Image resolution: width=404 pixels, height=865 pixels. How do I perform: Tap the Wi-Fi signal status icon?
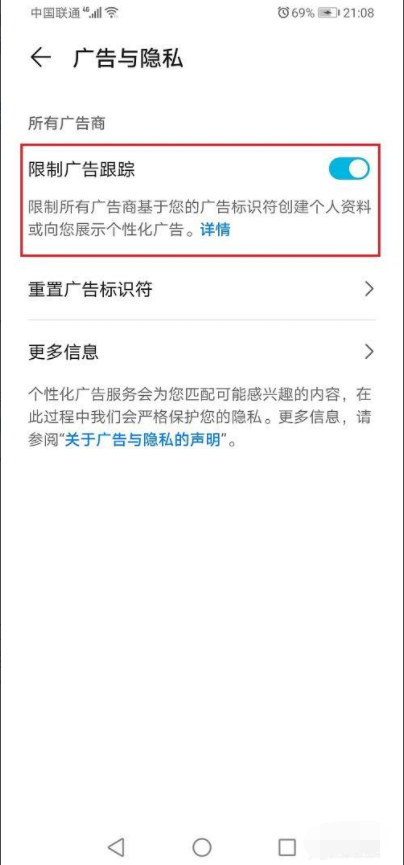[112, 13]
